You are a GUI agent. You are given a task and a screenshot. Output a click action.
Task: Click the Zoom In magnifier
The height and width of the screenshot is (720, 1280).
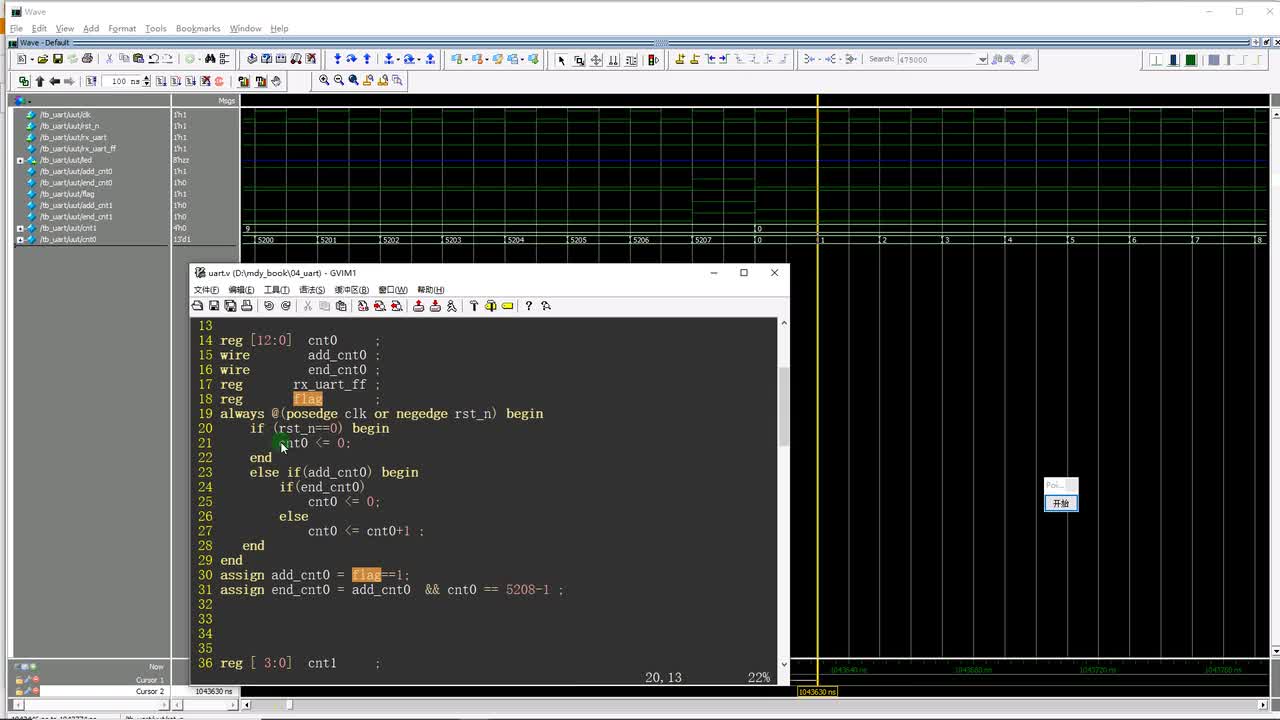(324, 81)
